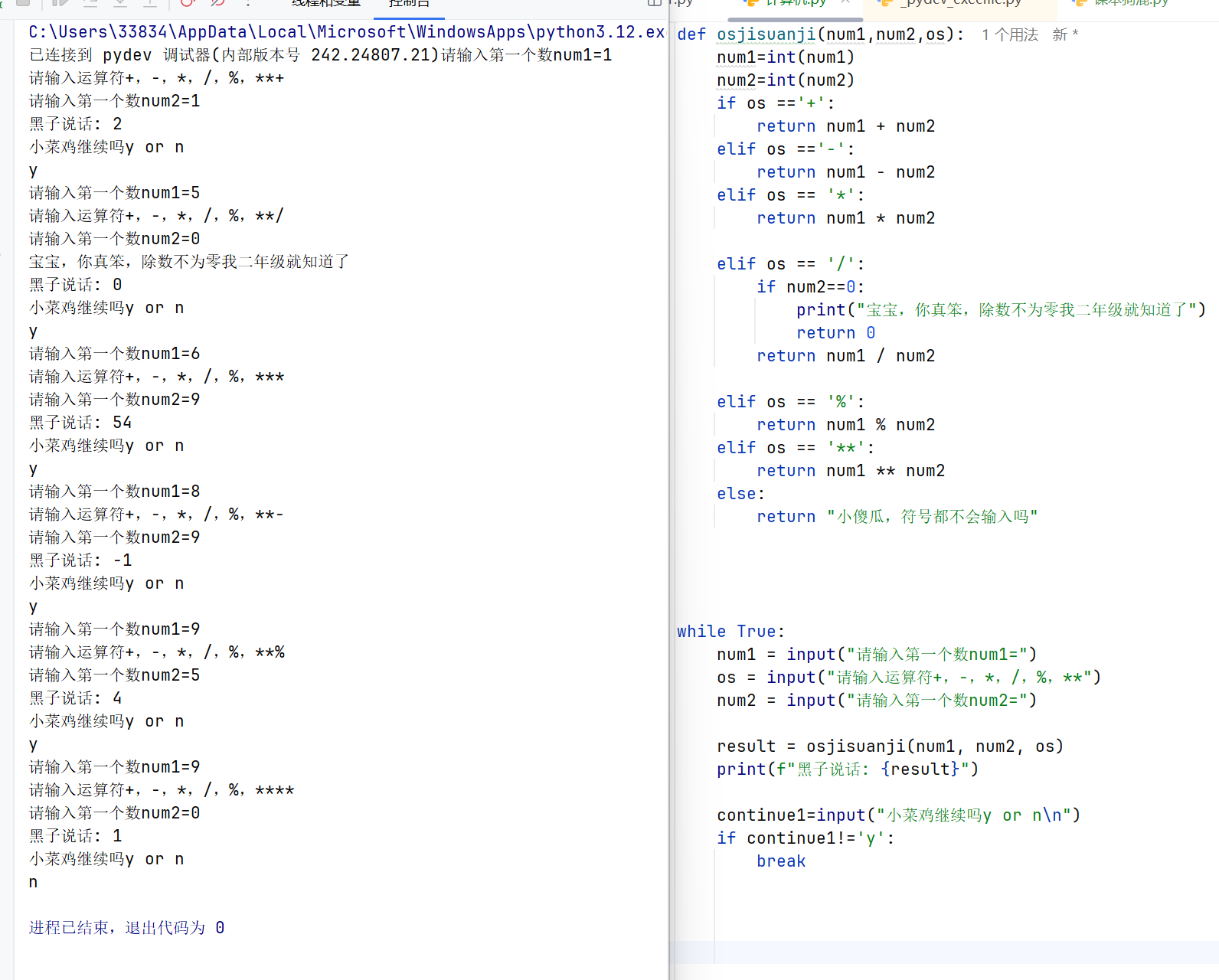Click console line '请输入第一个数num1=5'

[x=115, y=193]
